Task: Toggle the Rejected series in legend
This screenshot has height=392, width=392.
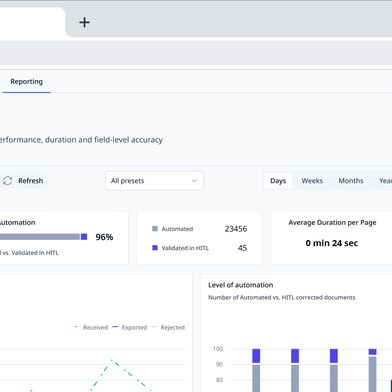Action: [168, 327]
